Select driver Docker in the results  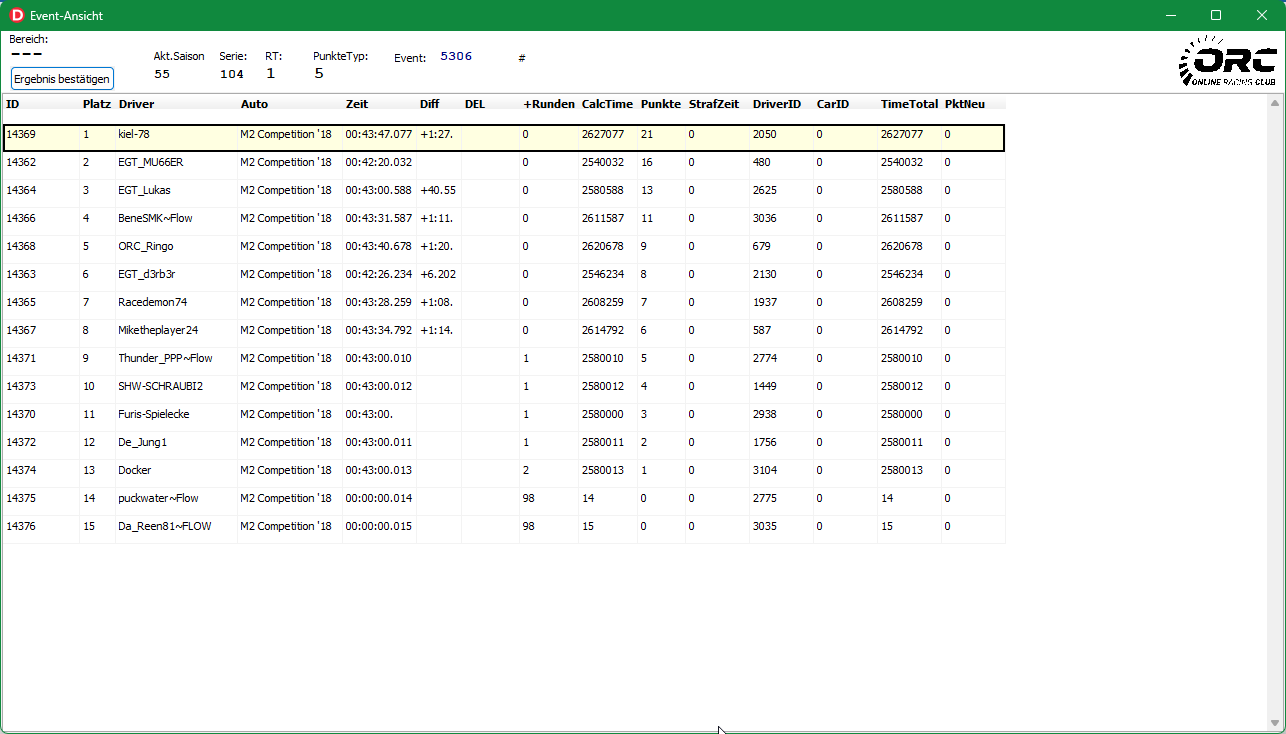(x=135, y=470)
